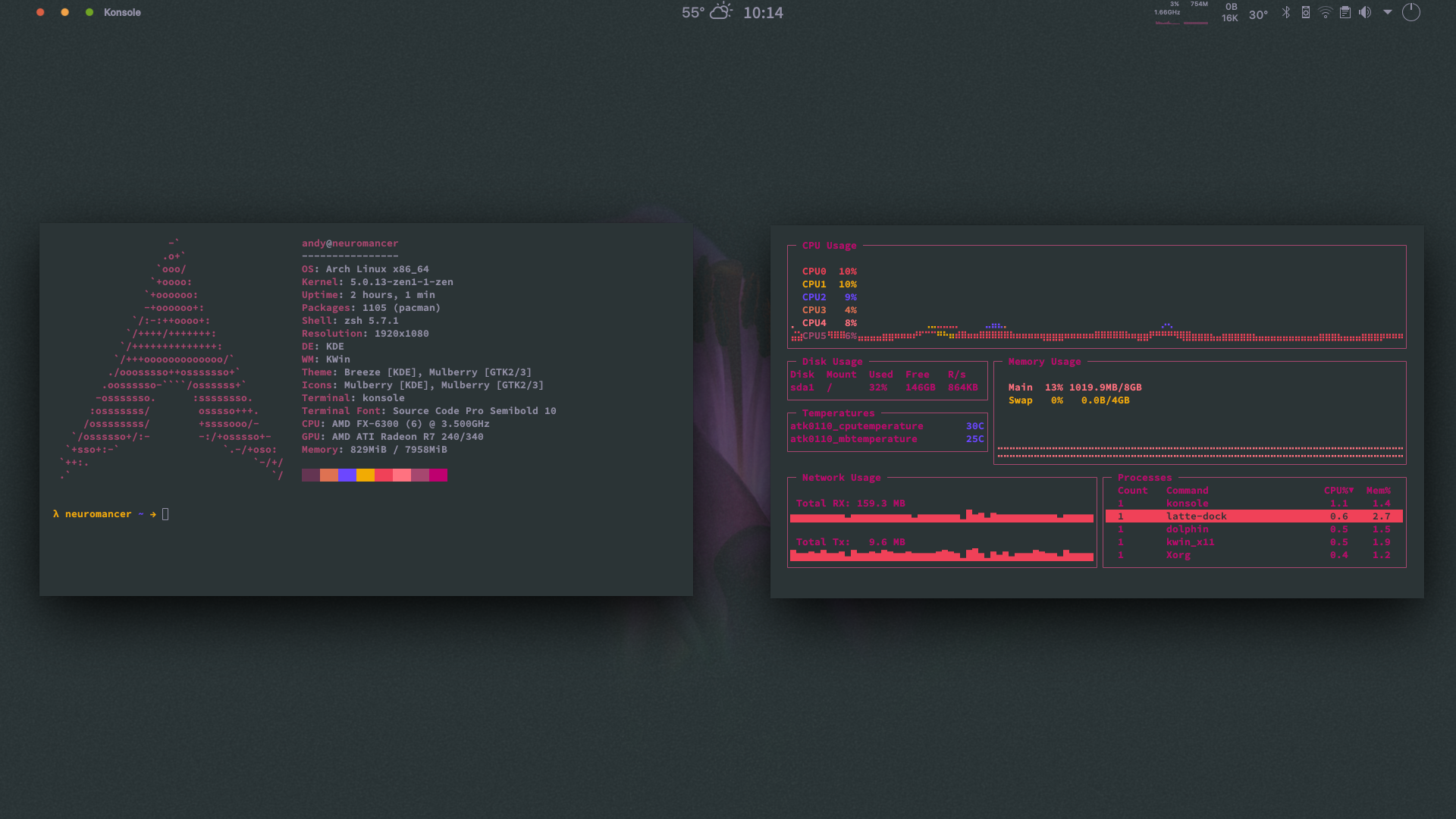1456x819 pixels.
Task: Click the CPU4 8% label
Action: click(x=830, y=323)
